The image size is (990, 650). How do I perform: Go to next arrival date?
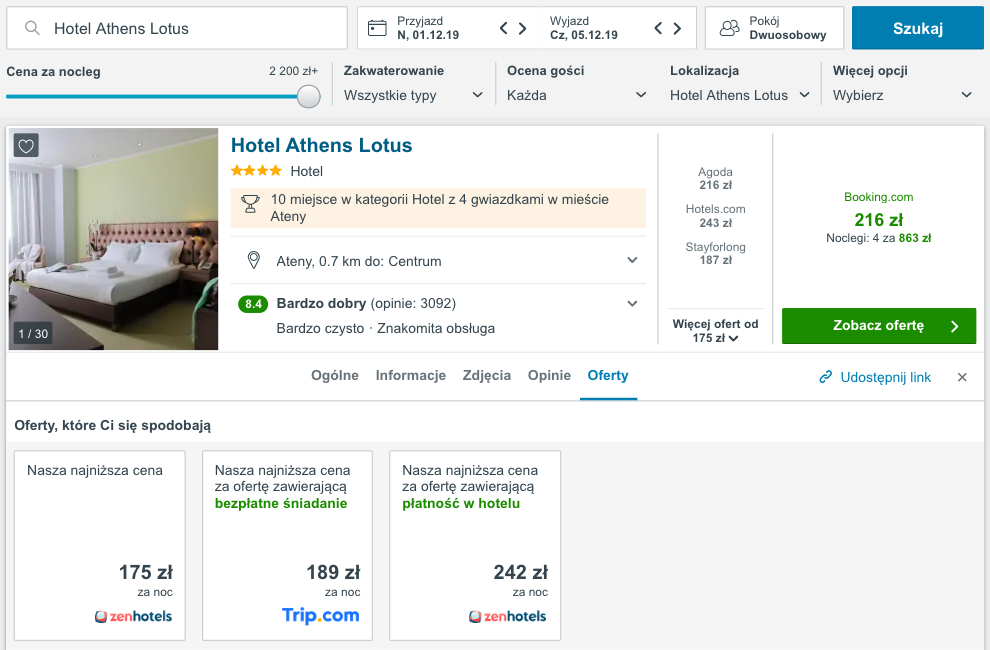(x=522, y=28)
